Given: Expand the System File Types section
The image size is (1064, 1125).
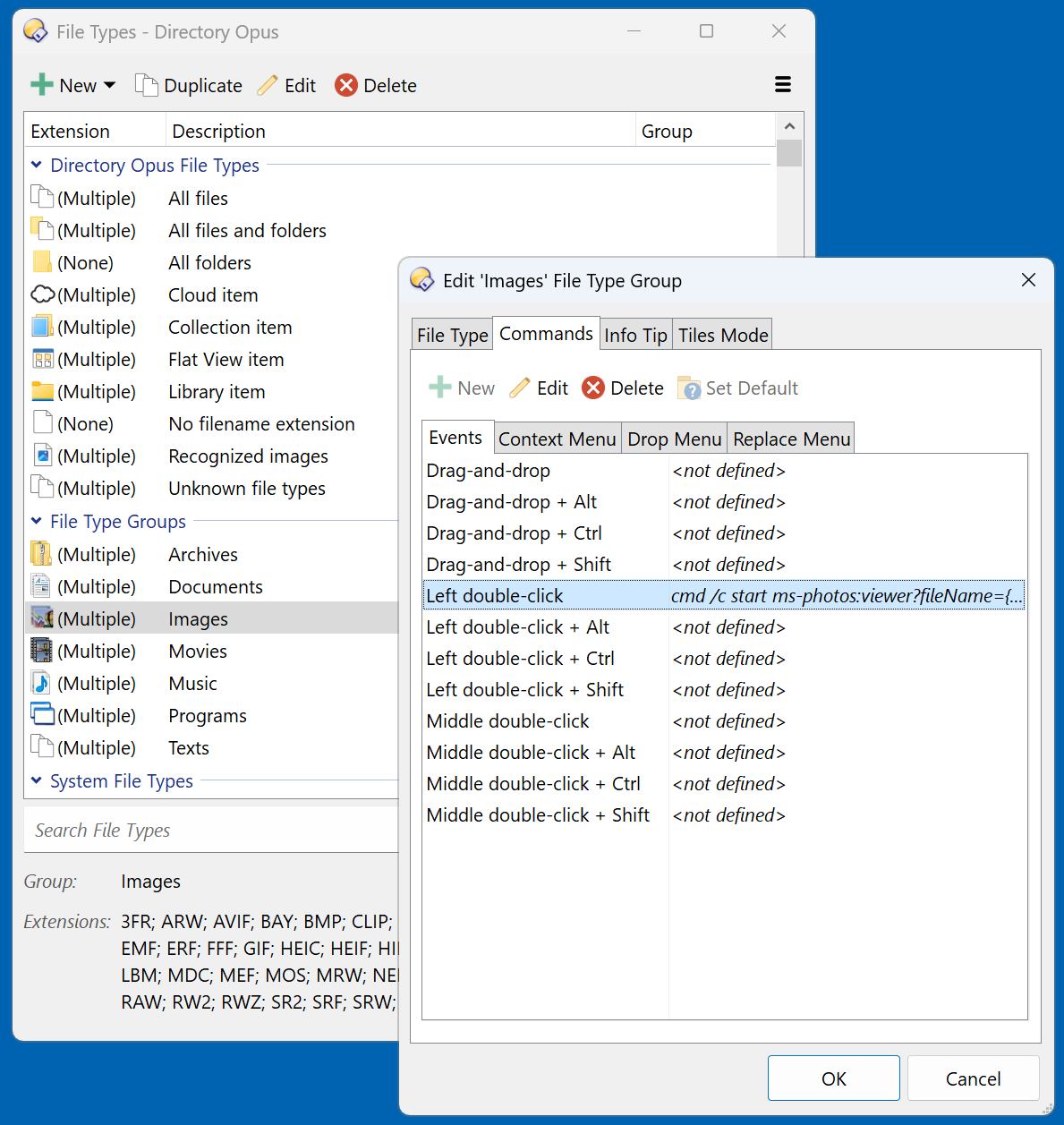Looking at the screenshot, I should [37, 780].
